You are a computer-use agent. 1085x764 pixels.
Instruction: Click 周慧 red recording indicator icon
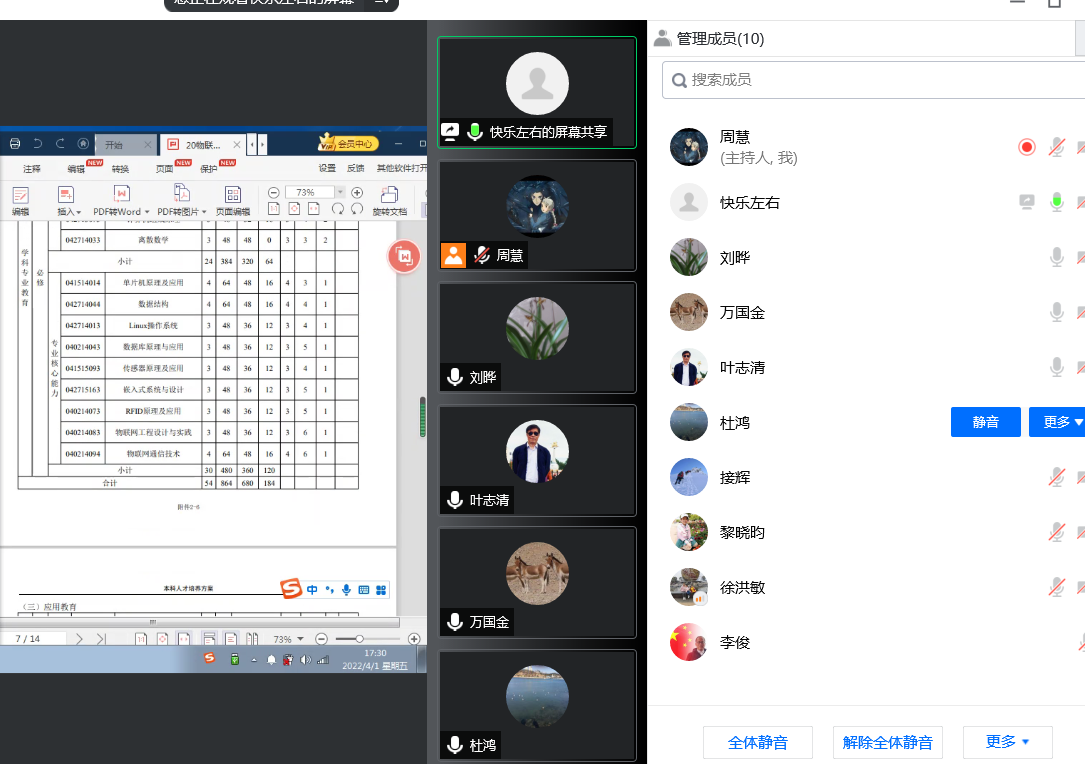click(x=1027, y=147)
